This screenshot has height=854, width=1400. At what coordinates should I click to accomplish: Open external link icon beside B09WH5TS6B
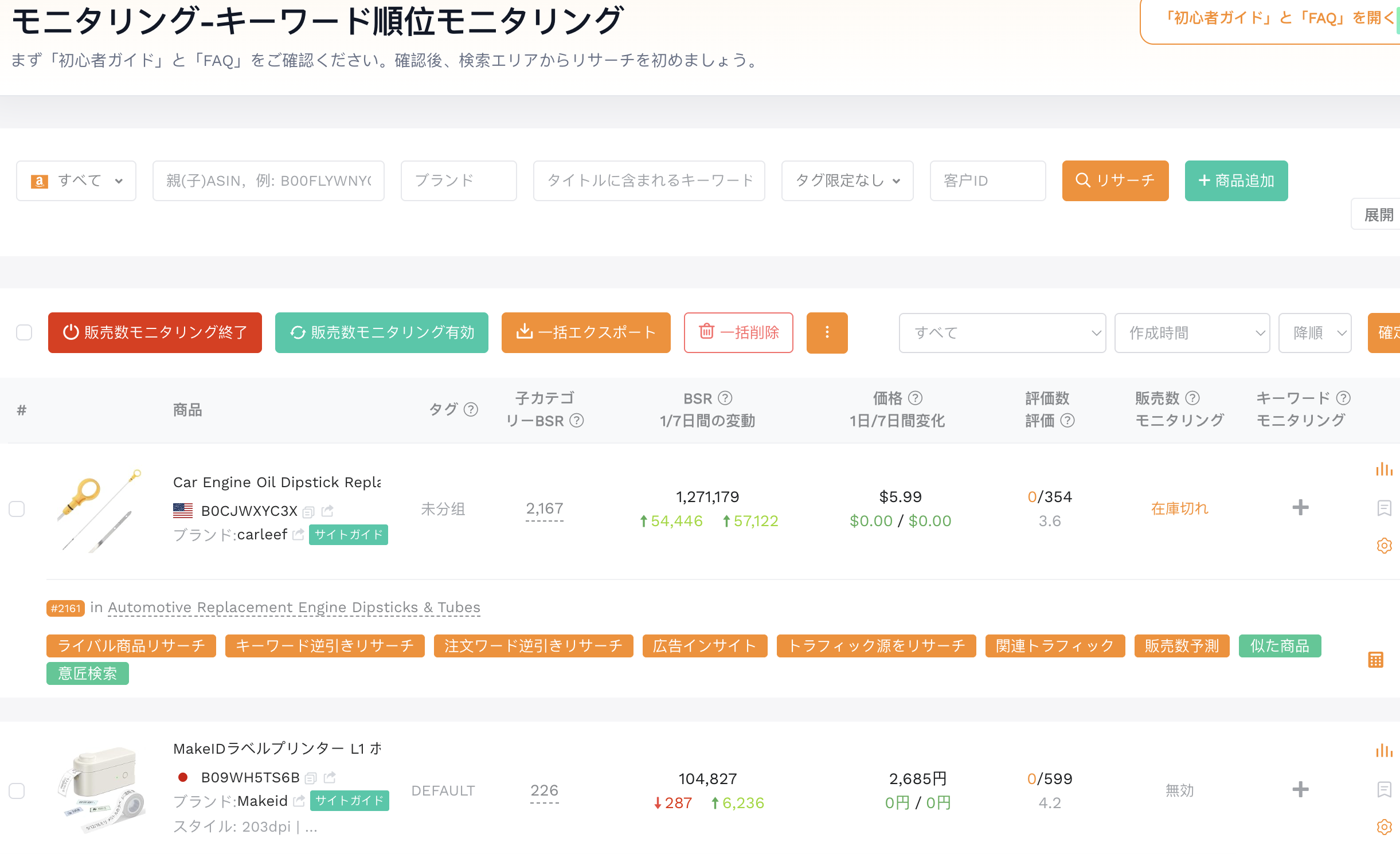(330, 777)
